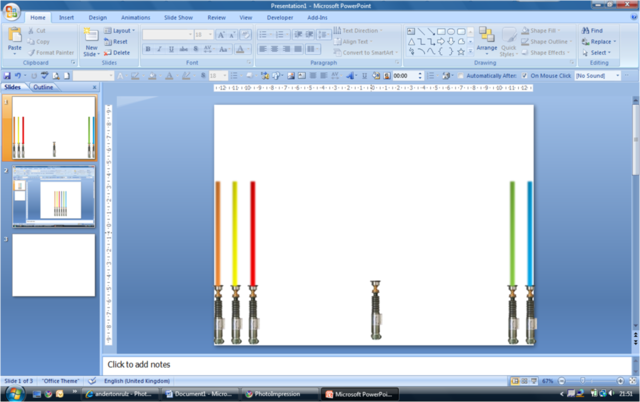Switch to the Animations ribbon tab
640x402 pixels.
click(x=135, y=18)
